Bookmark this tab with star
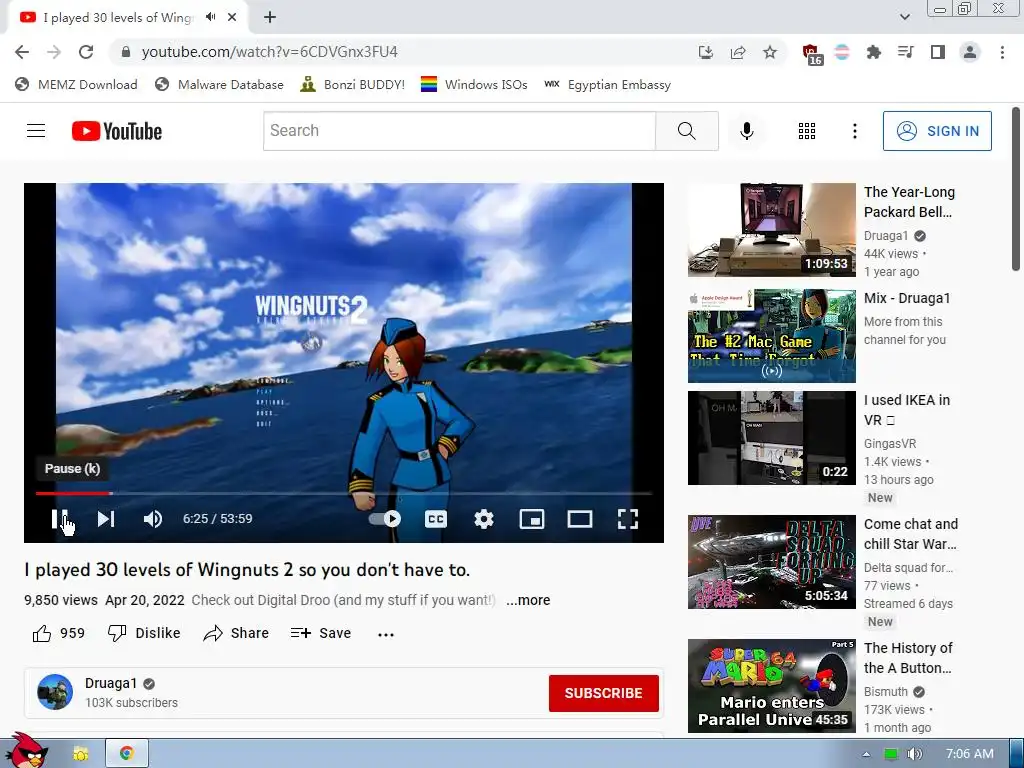The width and height of the screenshot is (1024, 768). click(x=770, y=52)
